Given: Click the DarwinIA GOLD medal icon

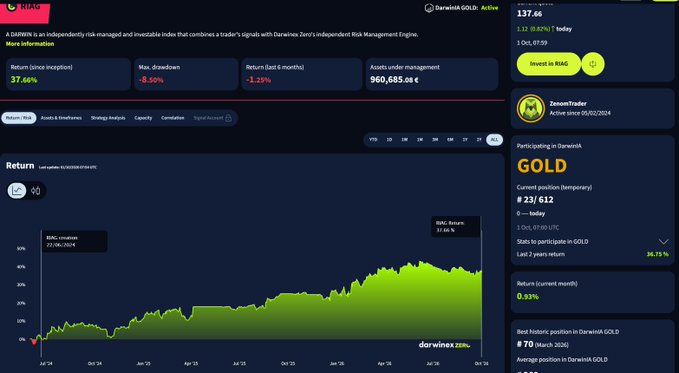Looking at the screenshot, I should coord(429,8).
